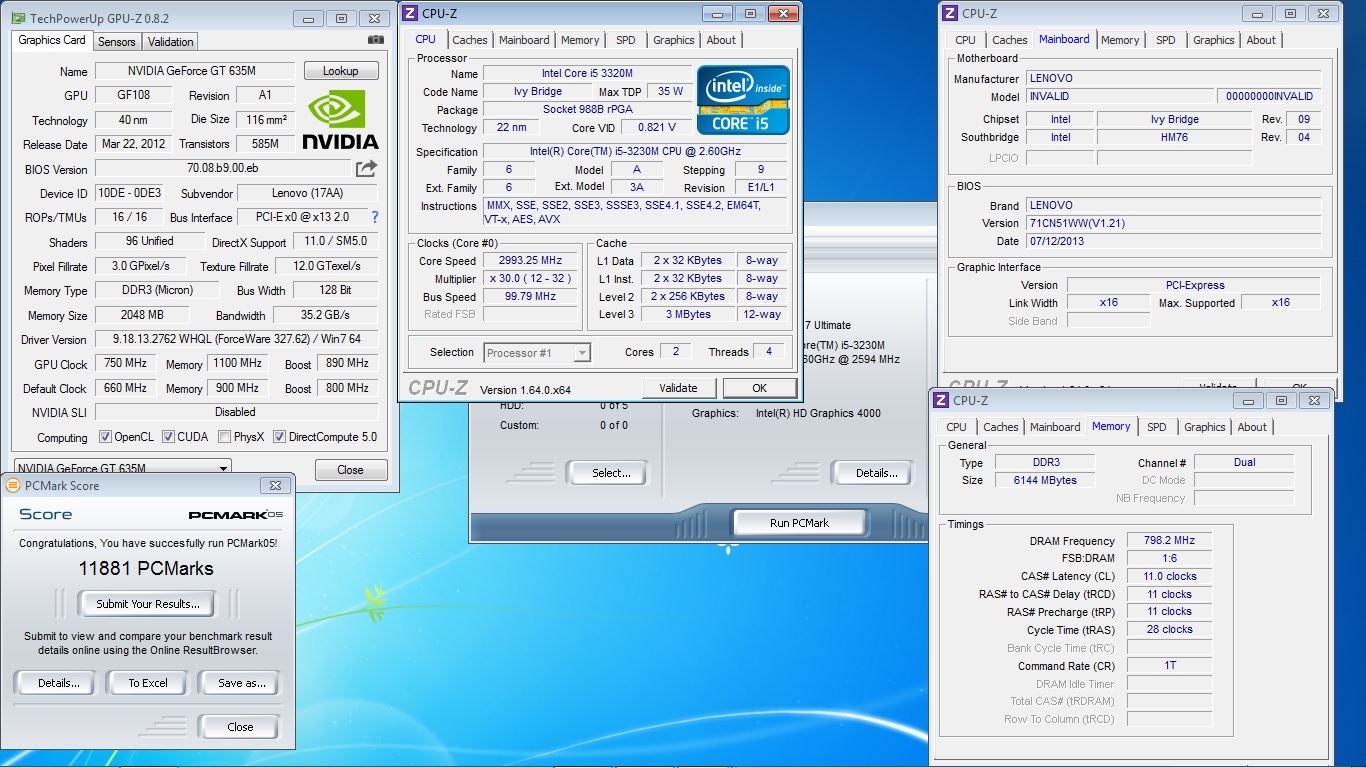Screen dimensions: 1366x768
Task: Click the 11881 PCMarks score text
Action: point(146,568)
